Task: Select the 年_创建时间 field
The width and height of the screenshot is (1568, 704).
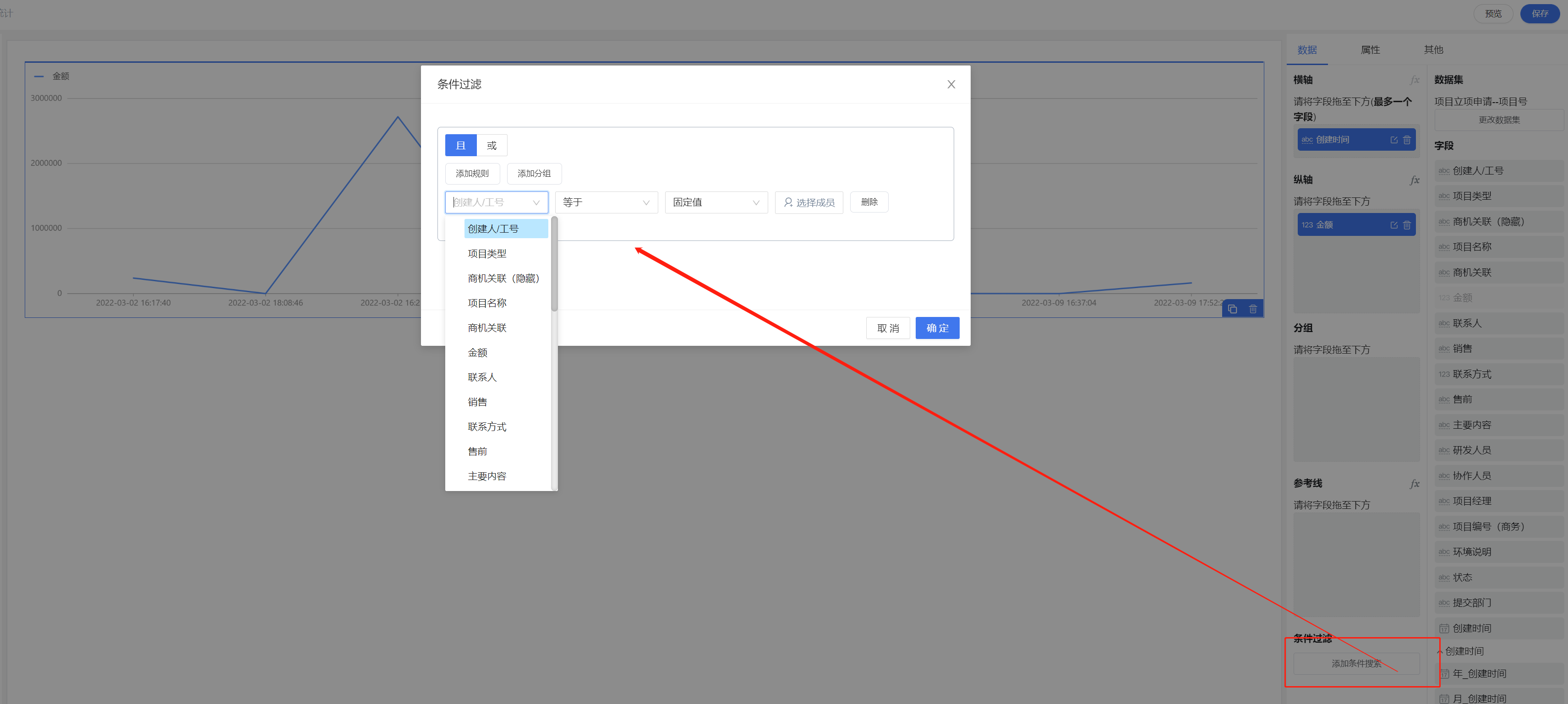Action: click(1499, 674)
